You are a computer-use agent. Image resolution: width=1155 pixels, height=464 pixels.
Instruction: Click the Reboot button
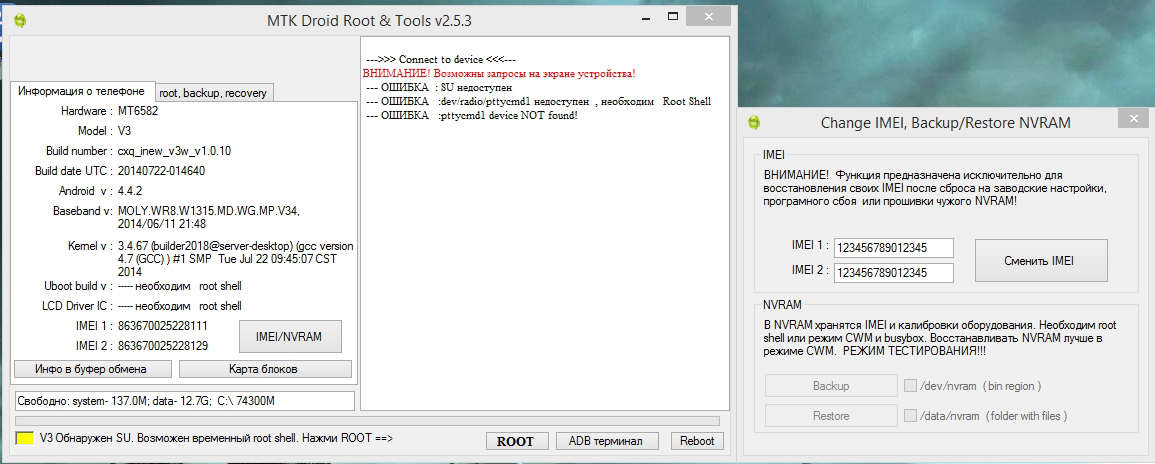[x=697, y=441]
